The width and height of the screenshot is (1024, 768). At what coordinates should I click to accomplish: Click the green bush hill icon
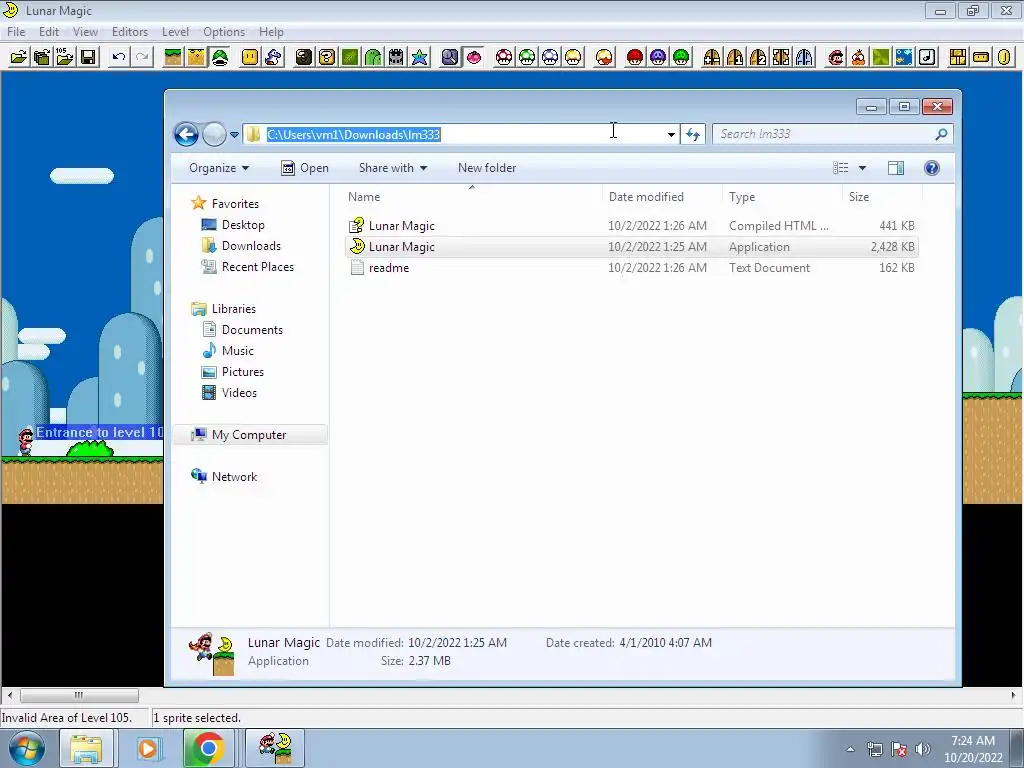(x=373, y=57)
